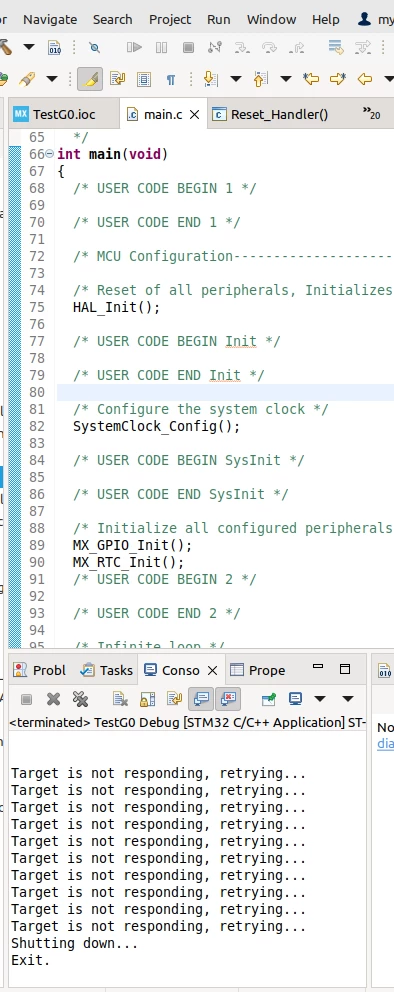This screenshot has width=394, height=992.
Task: Open the Help menu
Action: point(326,20)
